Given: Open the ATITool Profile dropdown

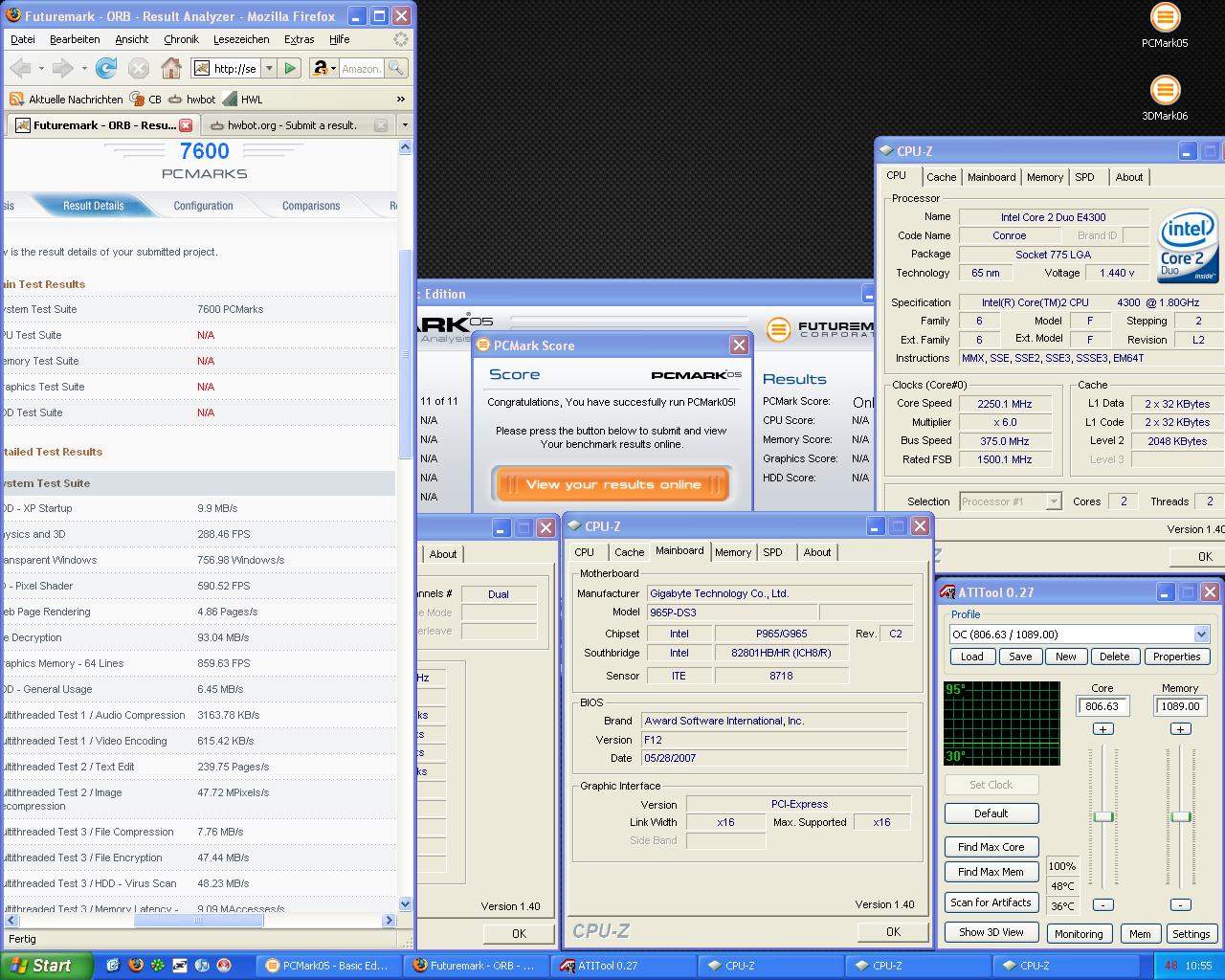Looking at the screenshot, I should [x=1201, y=634].
